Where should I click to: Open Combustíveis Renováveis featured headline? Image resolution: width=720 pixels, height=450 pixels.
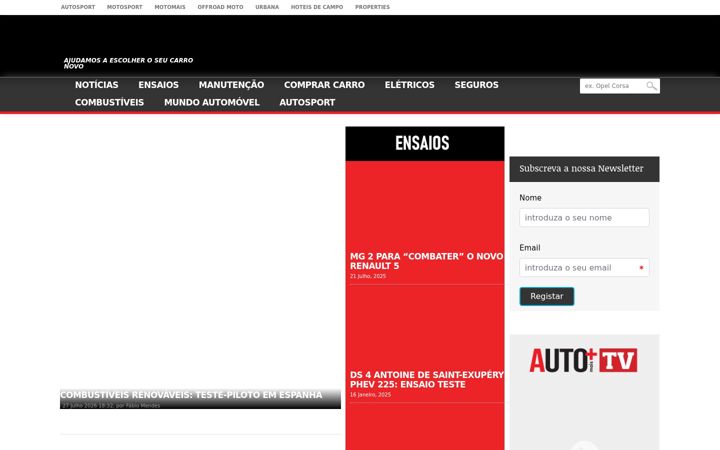(191, 395)
